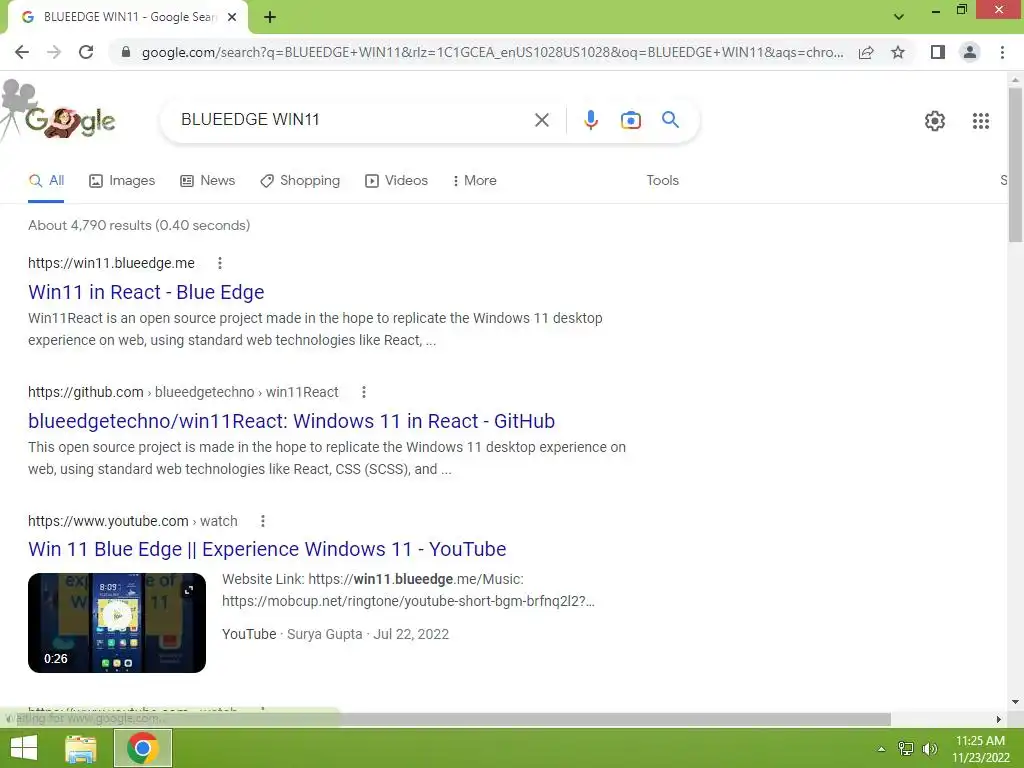Open the Chrome profile avatar
Screen dimensions: 1024x768
970,52
